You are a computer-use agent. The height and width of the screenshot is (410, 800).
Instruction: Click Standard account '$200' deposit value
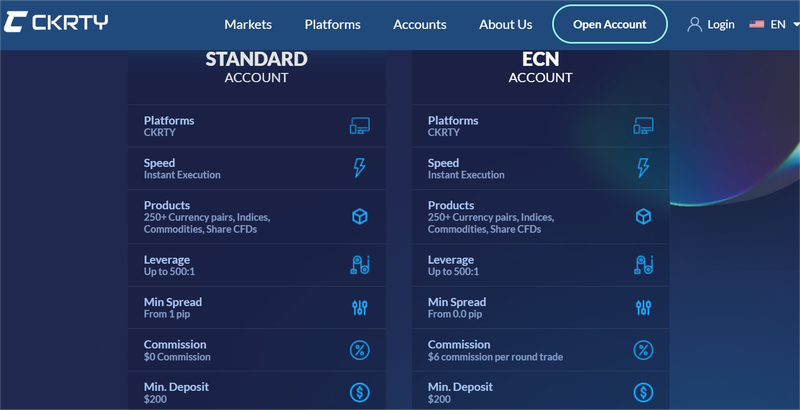[155, 399]
